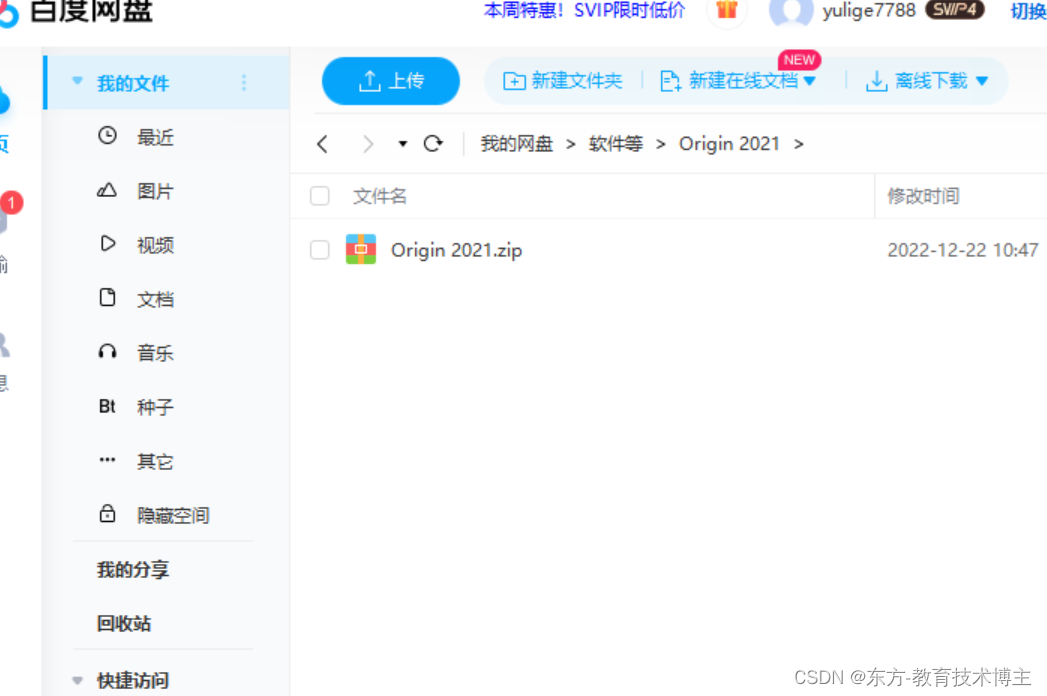Viewport: 1047px width, 696px height.
Task: Click the SVIP4 badge
Action: click(x=954, y=9)
